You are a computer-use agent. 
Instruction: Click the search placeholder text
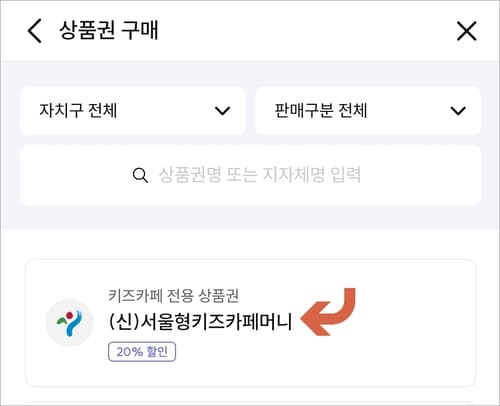tap(260, 175)
